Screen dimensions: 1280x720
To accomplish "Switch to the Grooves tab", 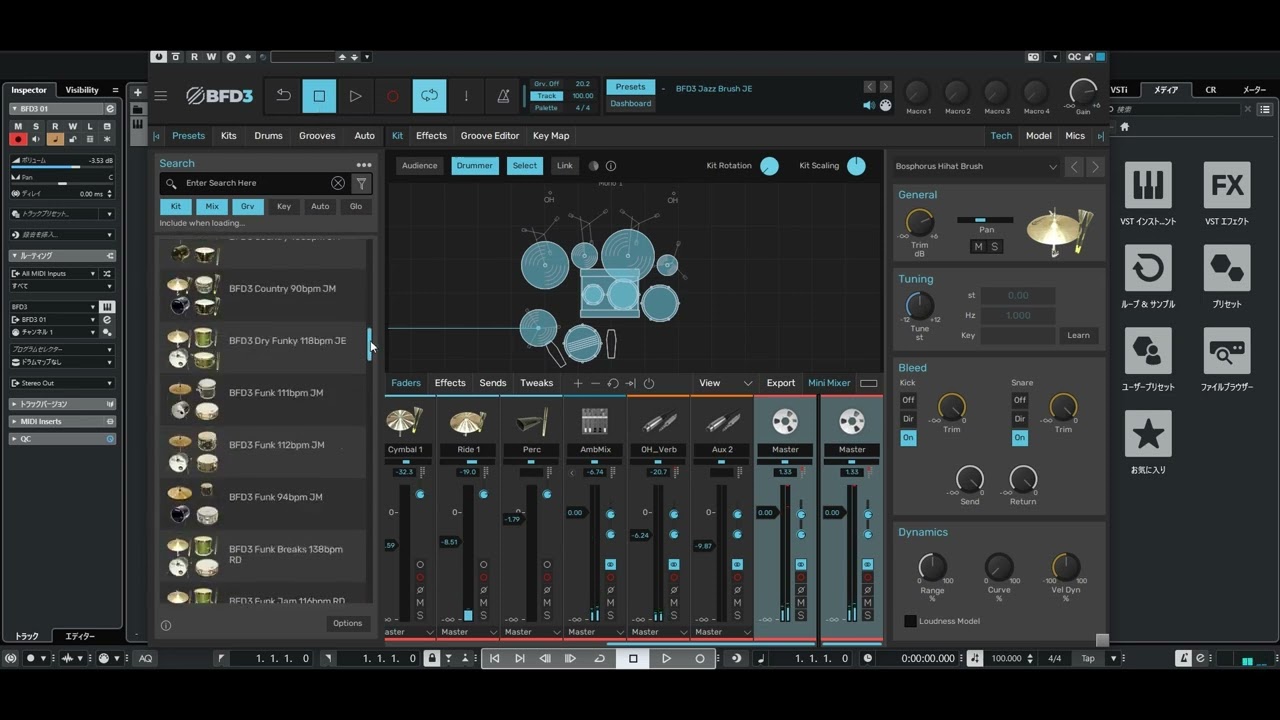I will tap(317, 136).
